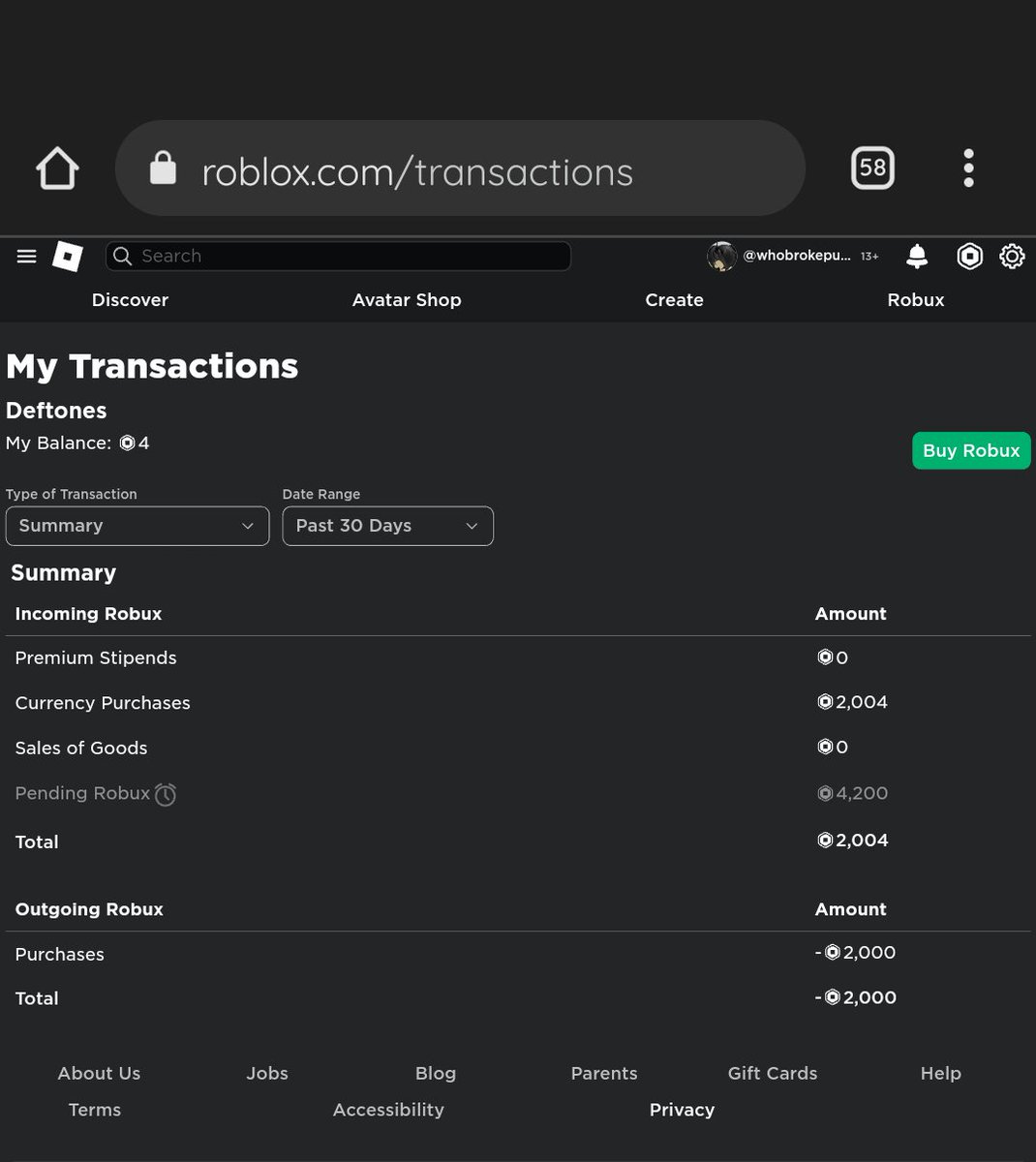The width and height of the screenshot is (1036, 1162).
Task: Open the Jobs footer link
Action: pyautogui.click(x=267, y=1073)
